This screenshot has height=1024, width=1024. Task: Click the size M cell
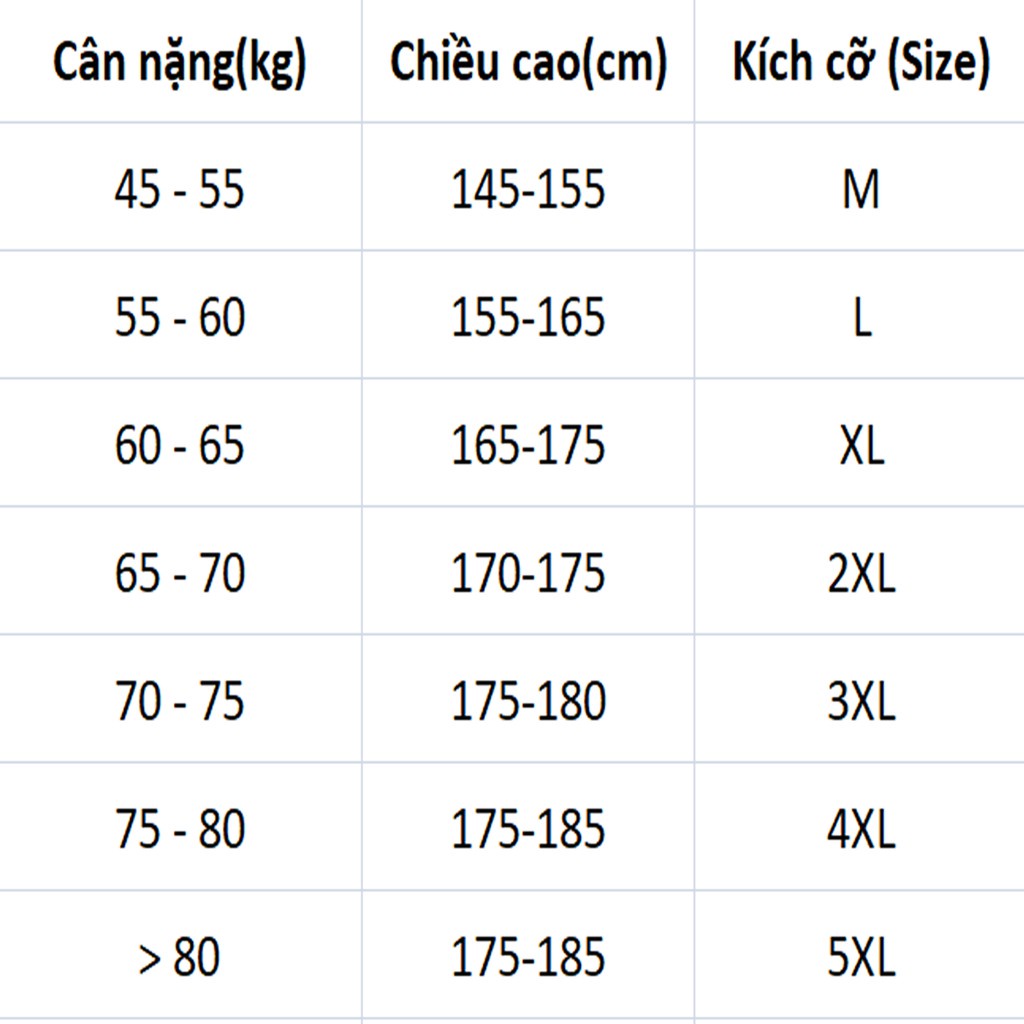[x=860, y=188]
